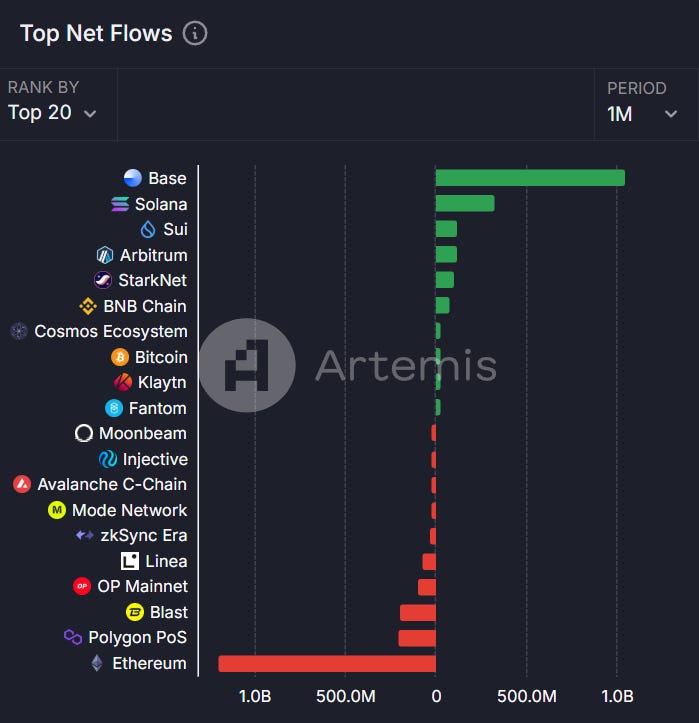
Task: Click the OP Mainnet logo icon
Action: pyautogui.click(x=82, y=587)
